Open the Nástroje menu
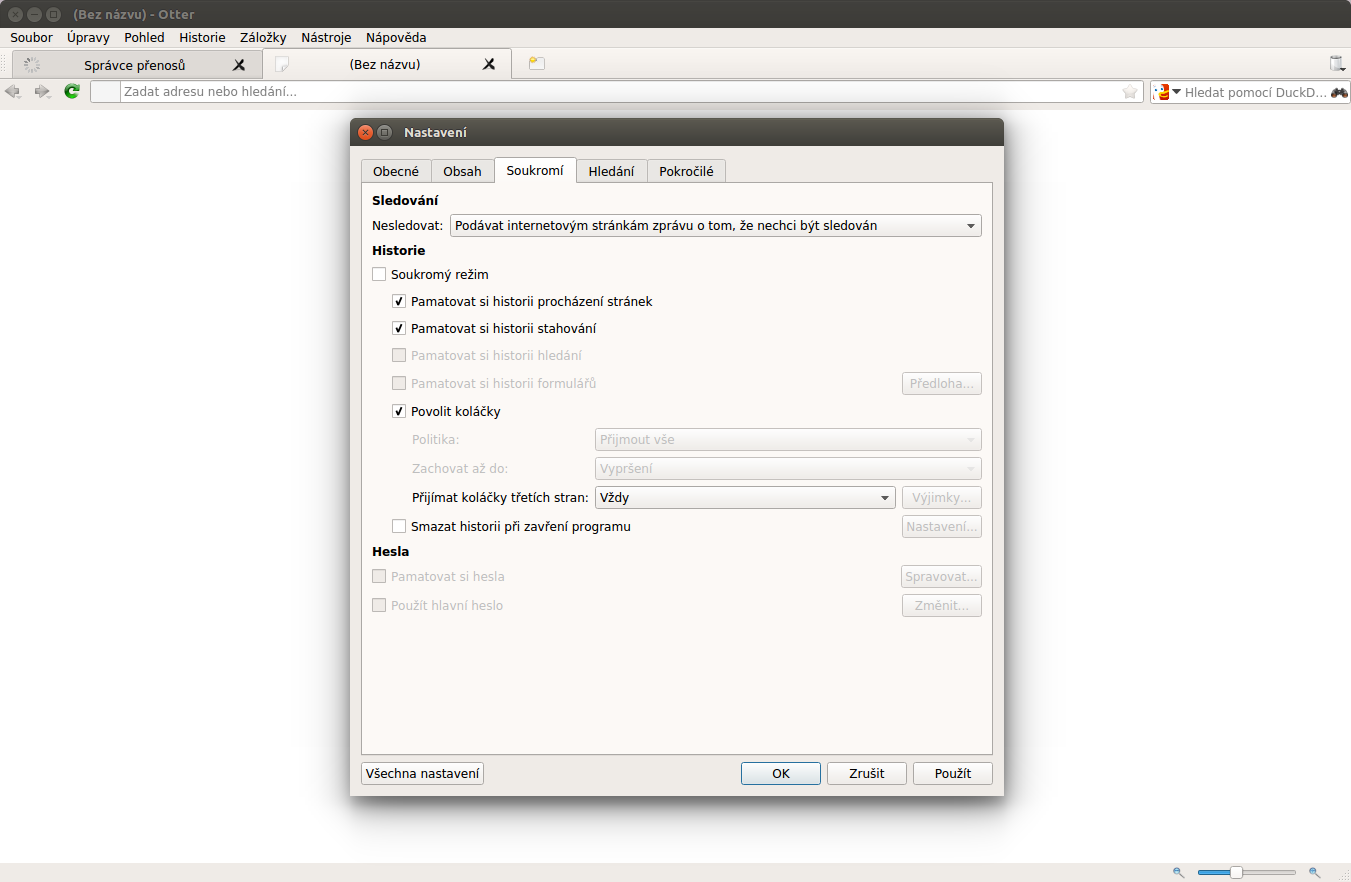This screenshot has width=1351, height=882. point(326,37)
